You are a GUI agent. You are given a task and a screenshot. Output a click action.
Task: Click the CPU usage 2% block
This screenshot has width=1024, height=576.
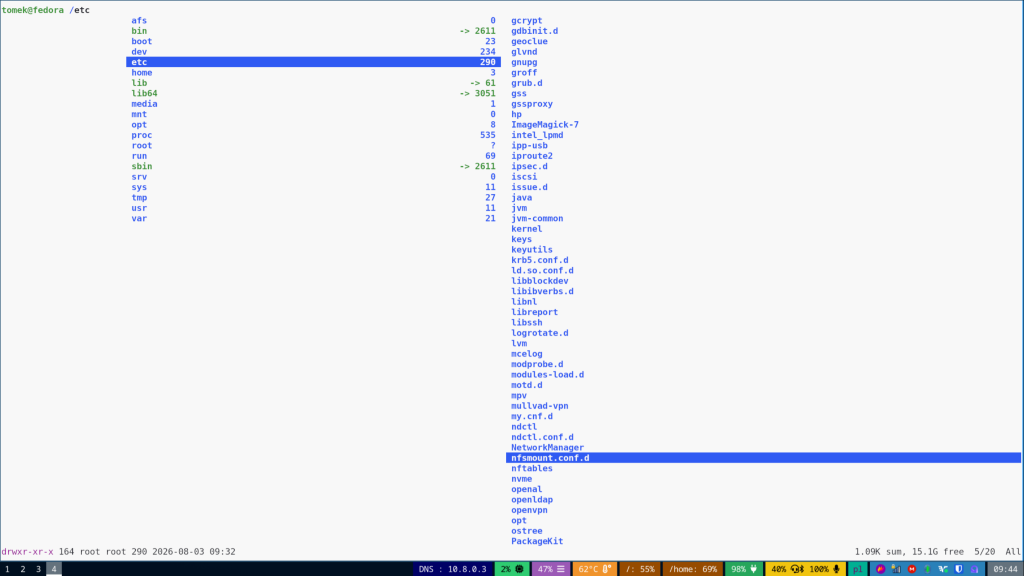tap(512, 569)
